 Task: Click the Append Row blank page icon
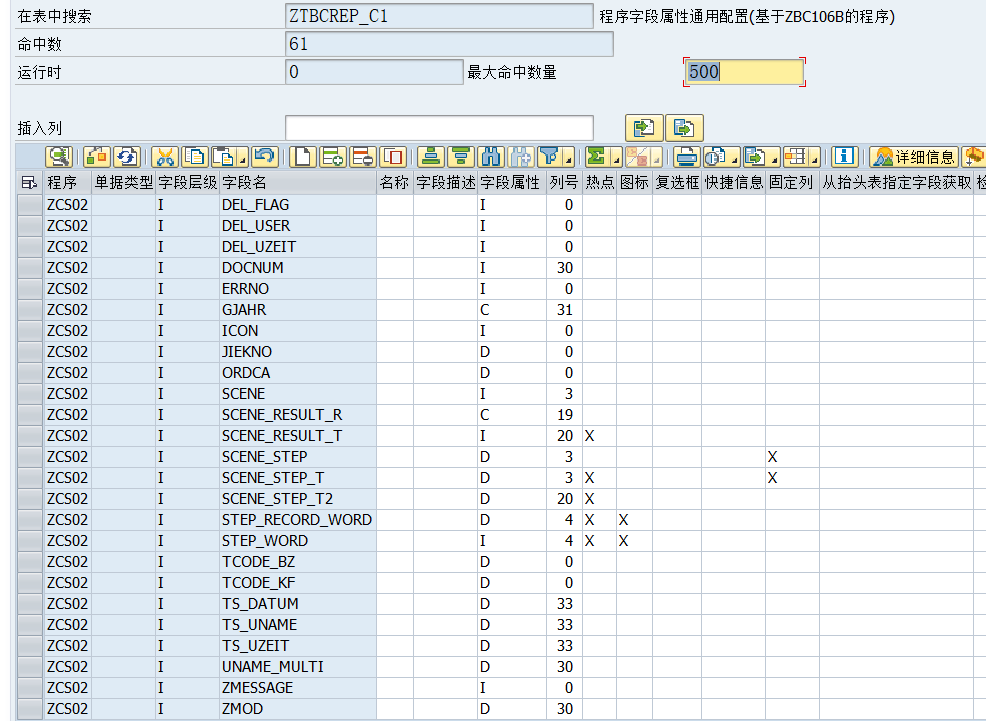click(x=303, y=156)
